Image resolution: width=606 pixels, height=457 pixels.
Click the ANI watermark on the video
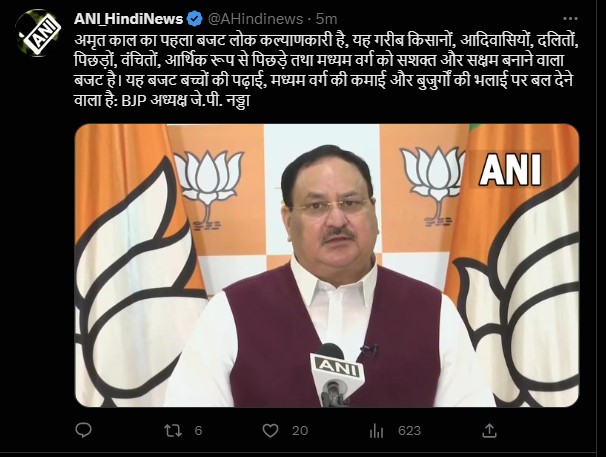point(510,169)
